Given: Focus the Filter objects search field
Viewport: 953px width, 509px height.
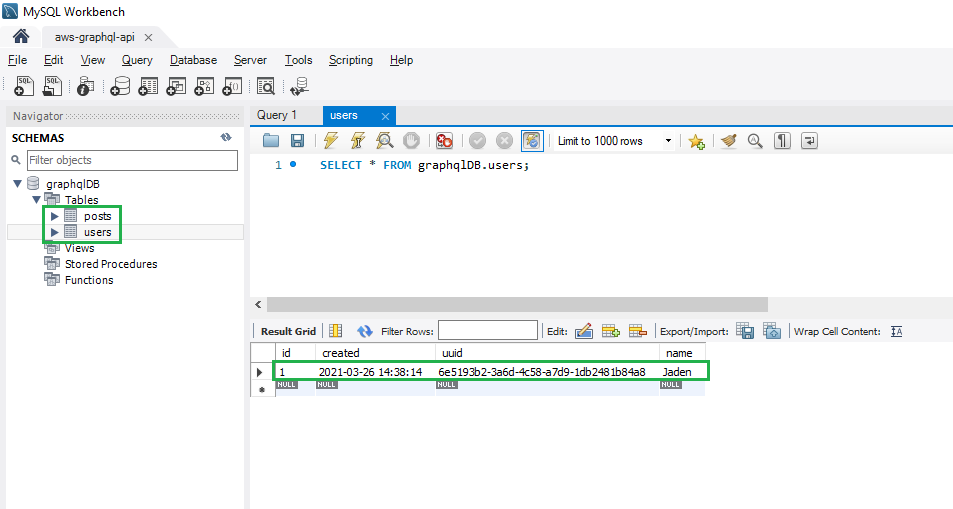Looking at the screenshot, I should click(132, 160).
